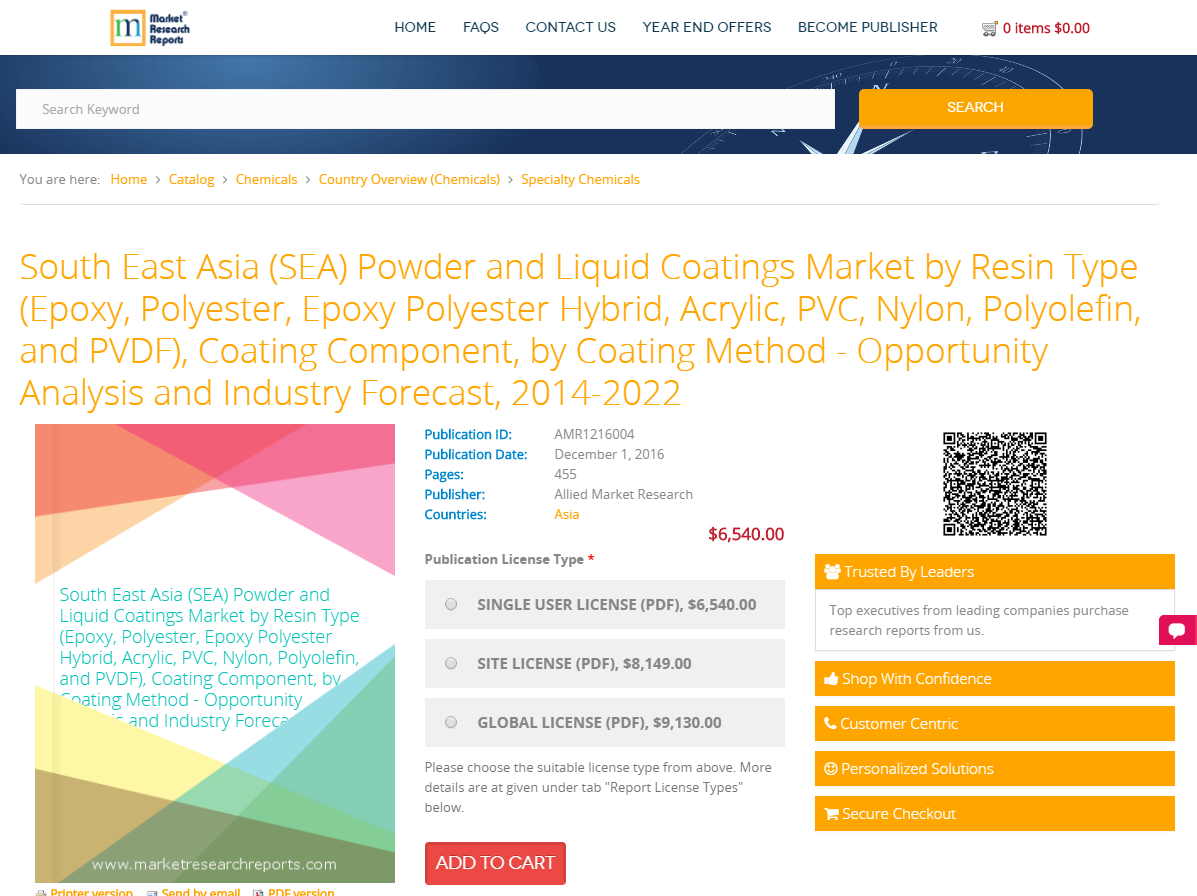Click the group icon on Trusted By Leaders
Image resolution: width=1197 pixels, height=896 pixels.
point(831,571)
